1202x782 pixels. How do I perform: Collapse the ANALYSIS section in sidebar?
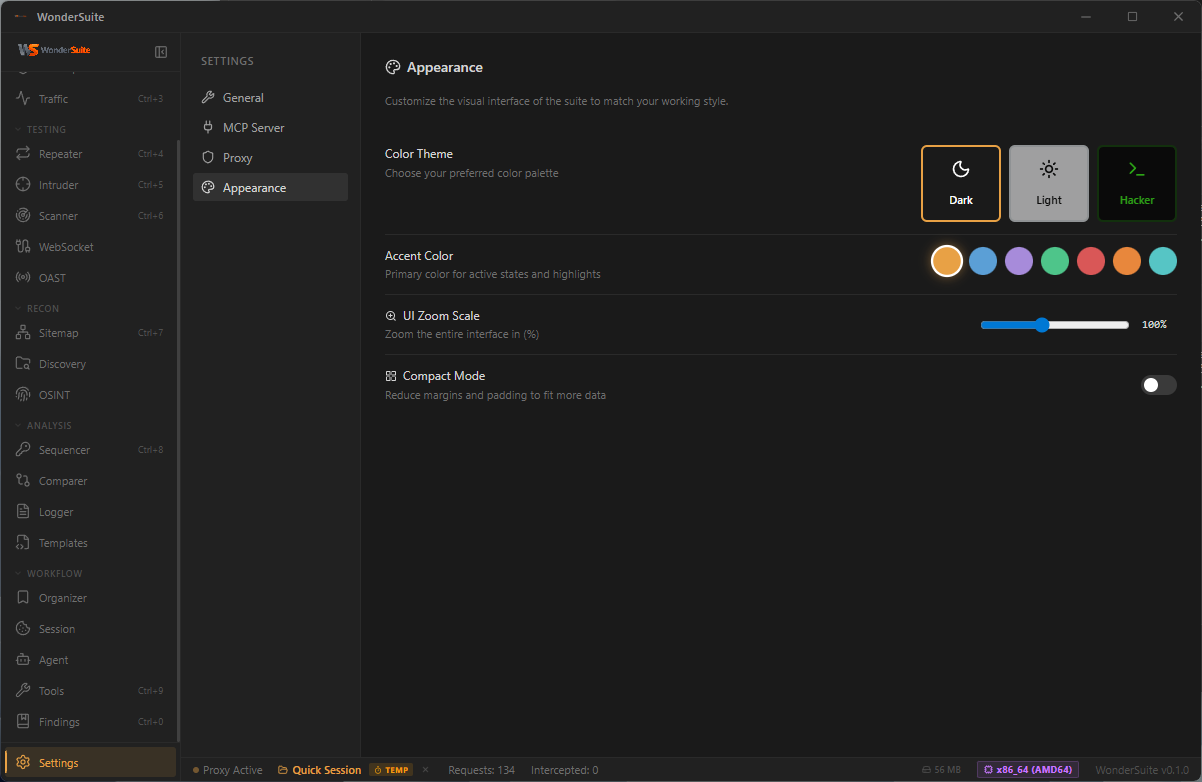(43, 425)
